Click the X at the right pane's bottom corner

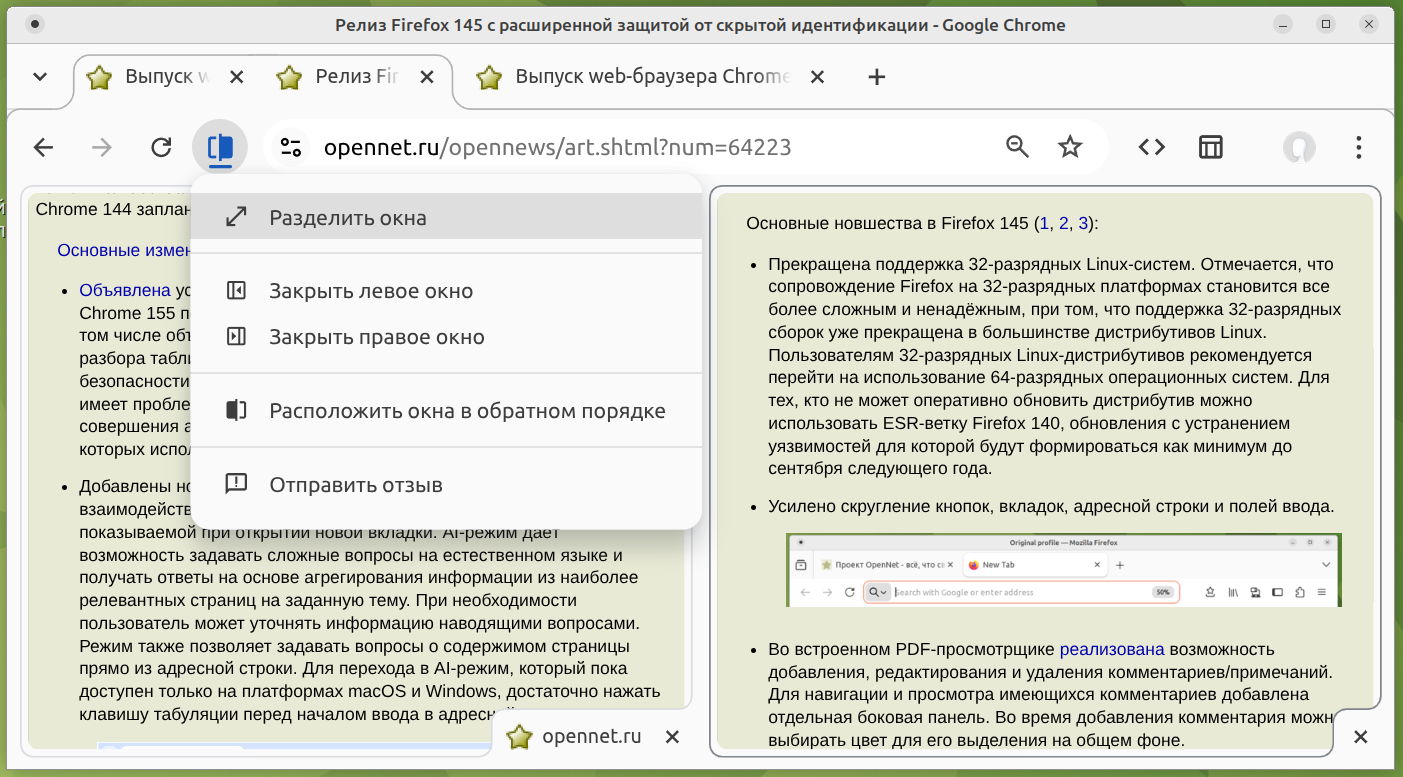click(x=1360, y=737)
